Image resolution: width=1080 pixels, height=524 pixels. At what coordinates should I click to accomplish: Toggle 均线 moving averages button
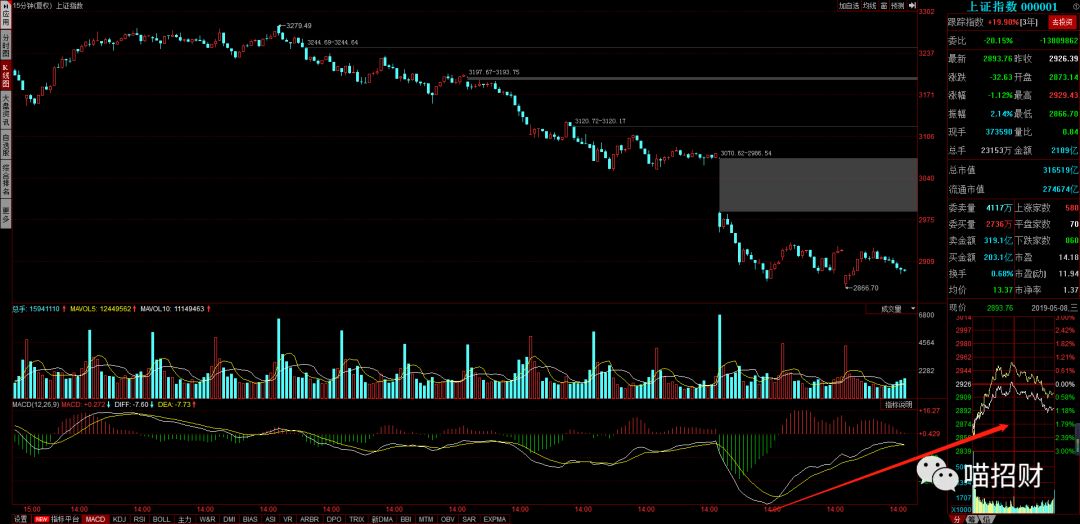[869, 6]
